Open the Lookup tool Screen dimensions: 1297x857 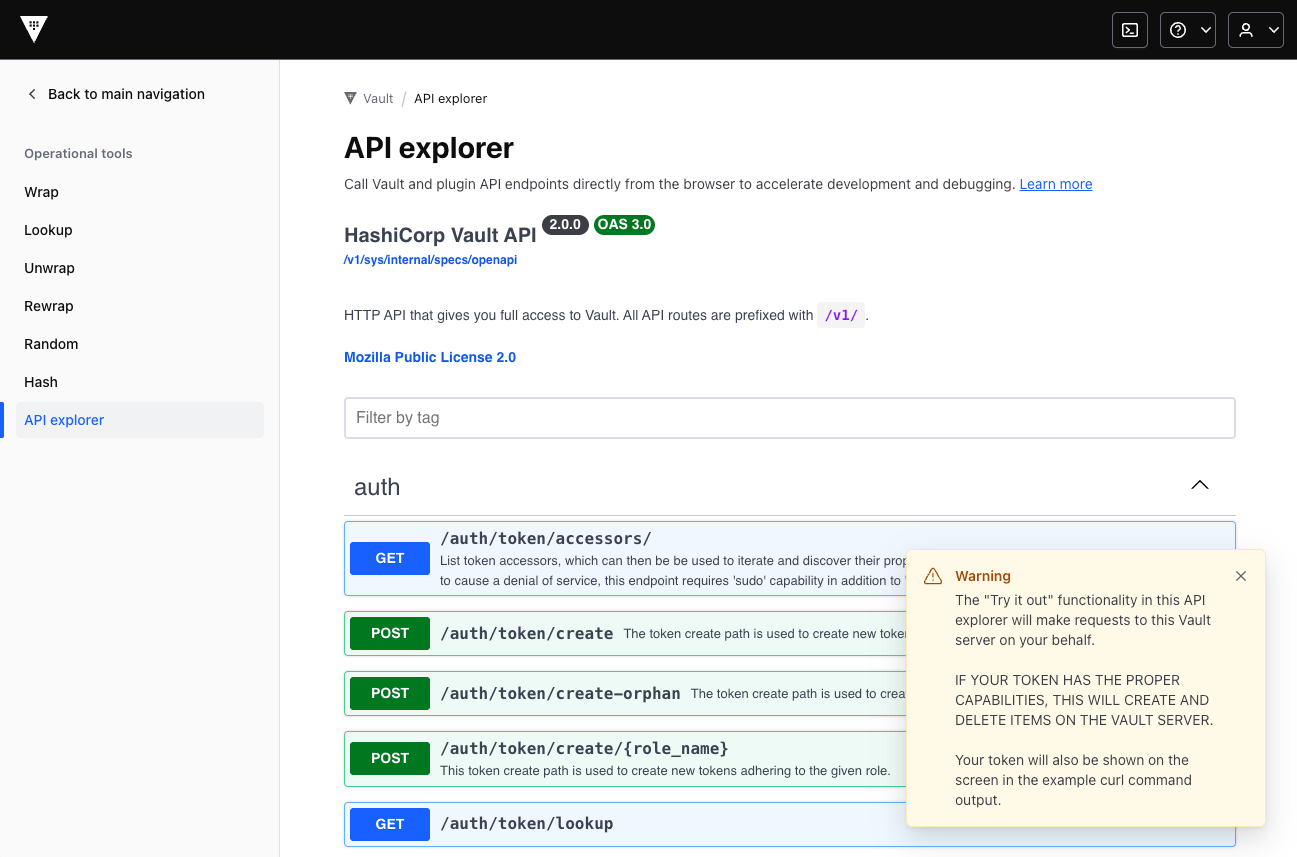(x=140, y=230)
